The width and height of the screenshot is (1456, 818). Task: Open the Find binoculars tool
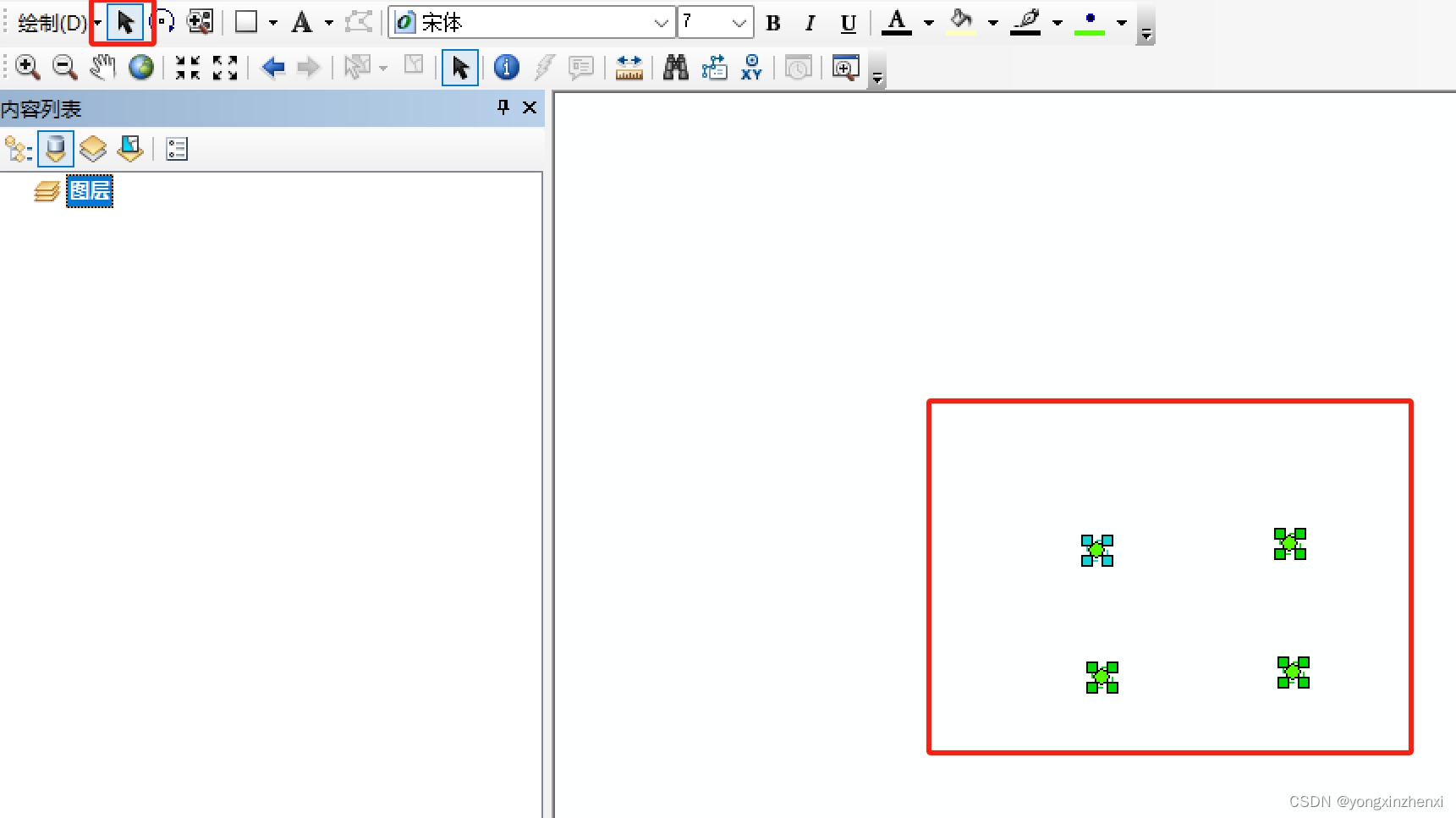click(675, 67)
